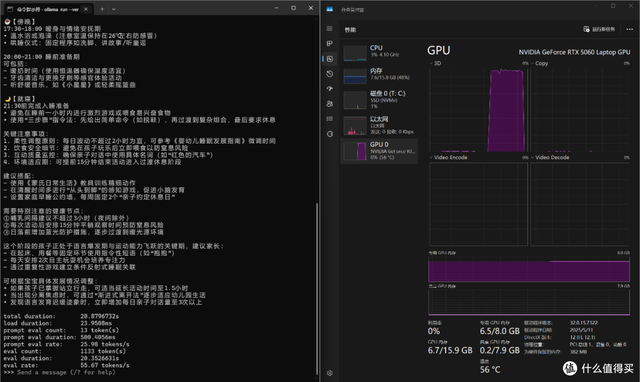Click 'eval count: 1133 token(s)' line

click(x=64, y=351)
